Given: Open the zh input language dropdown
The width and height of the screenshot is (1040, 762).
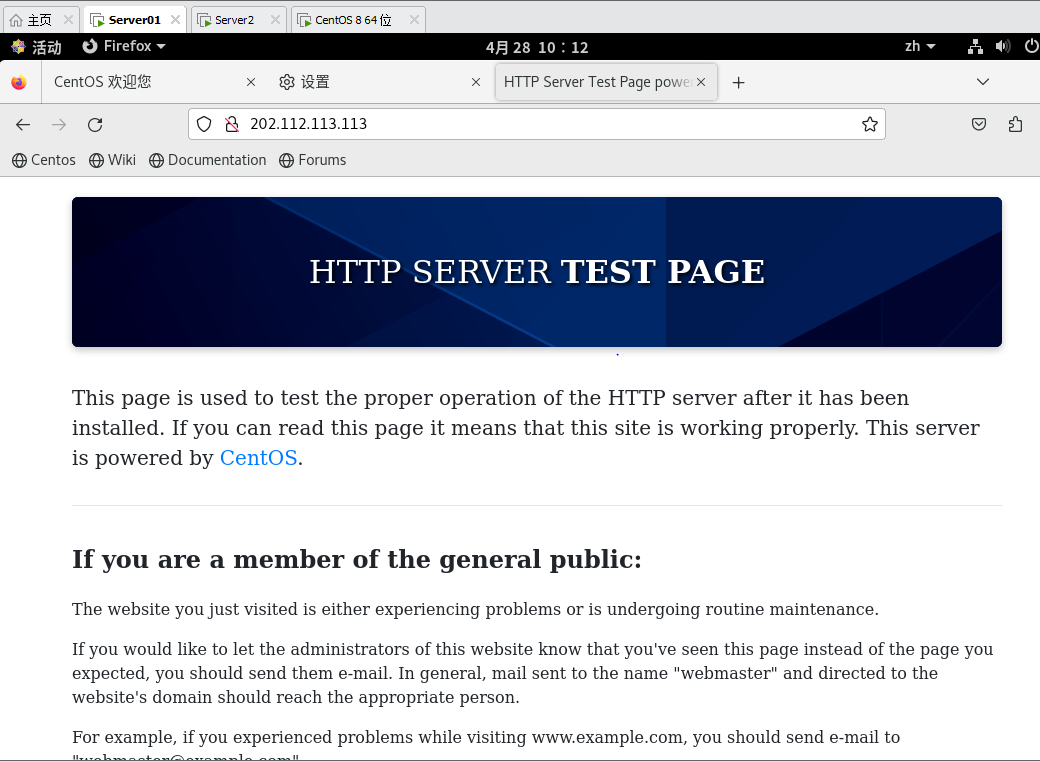Looking at the screenshot, I should pos(920,46).
